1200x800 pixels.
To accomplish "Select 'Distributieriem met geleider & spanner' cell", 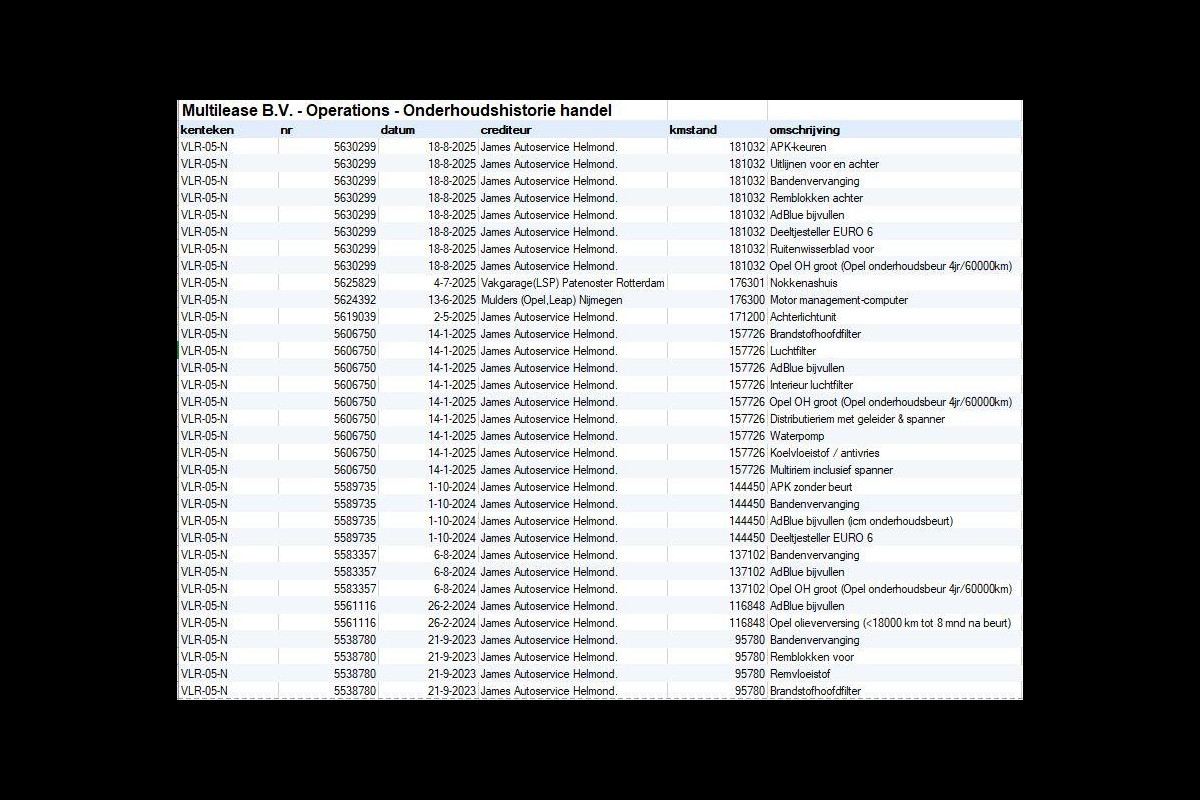I will coord(857,419).
